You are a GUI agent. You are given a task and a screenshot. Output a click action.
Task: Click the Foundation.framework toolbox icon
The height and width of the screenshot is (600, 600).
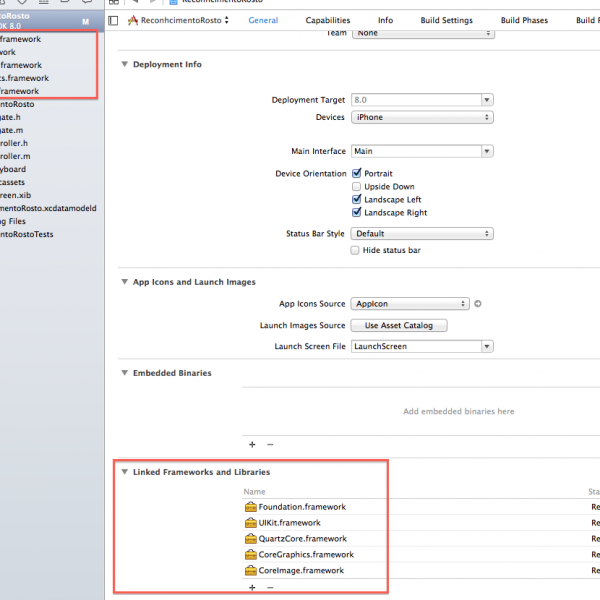(251, 507)
